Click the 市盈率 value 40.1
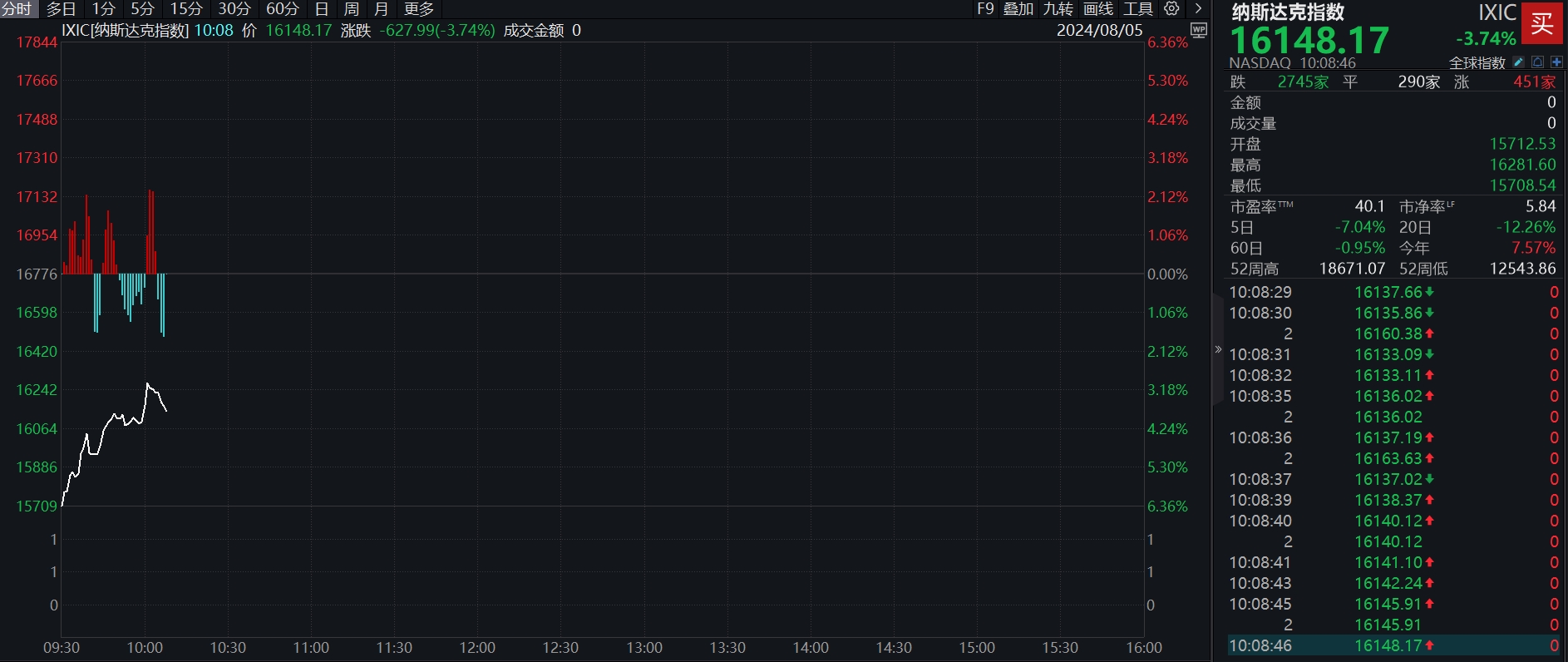This screenshot has width=1568, height=662. tap(1370, 206)
